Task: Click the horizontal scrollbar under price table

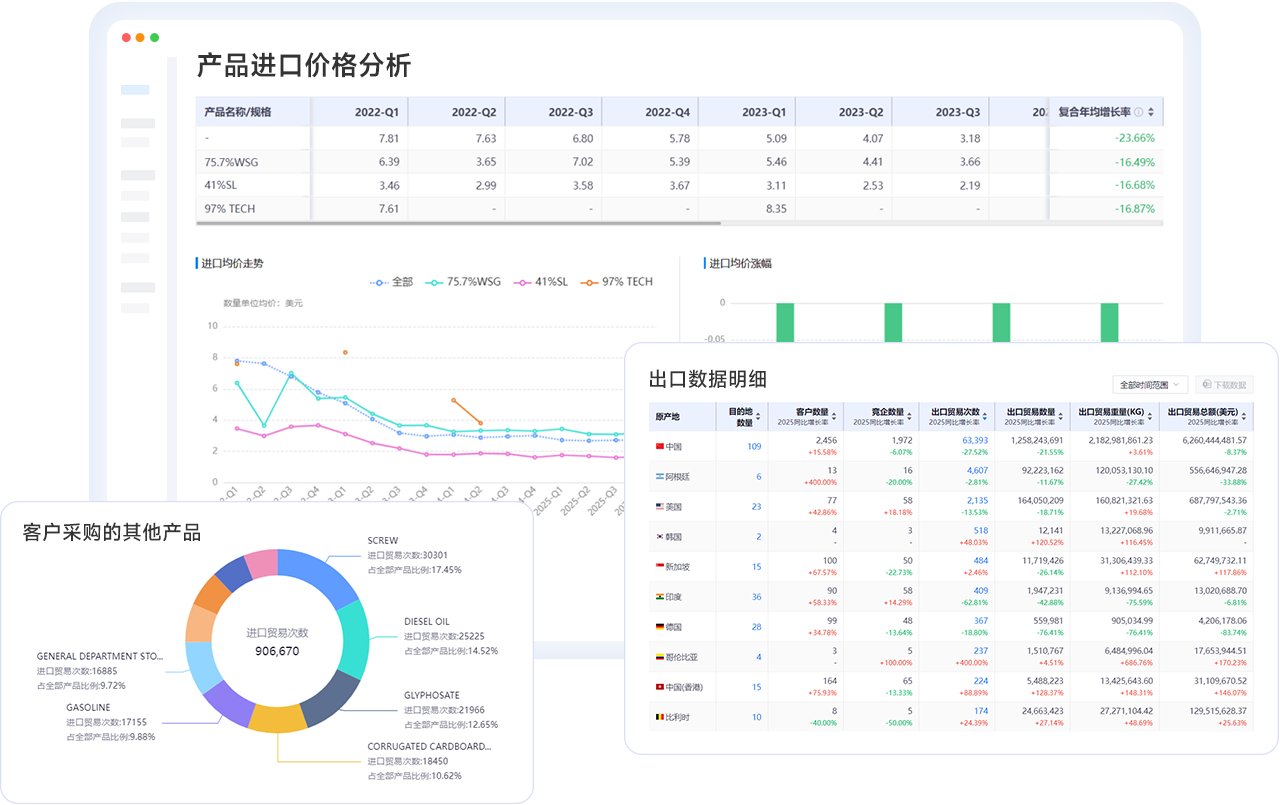Action: [680, 224]
